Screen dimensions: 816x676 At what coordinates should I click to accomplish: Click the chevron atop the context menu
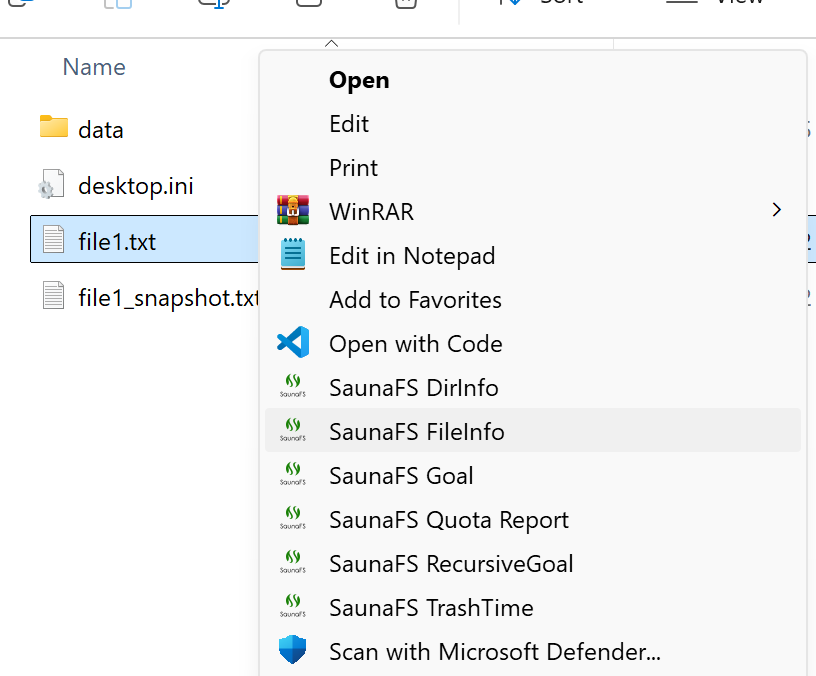coord(331,44)
